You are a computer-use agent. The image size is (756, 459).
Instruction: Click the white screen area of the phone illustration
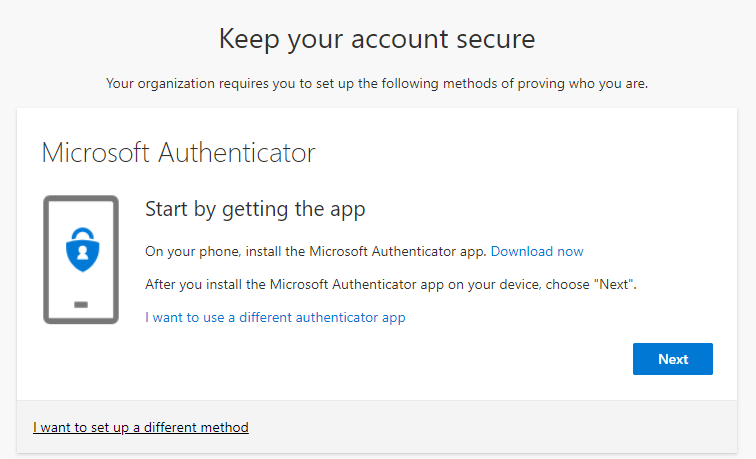[x=81, y=284]
